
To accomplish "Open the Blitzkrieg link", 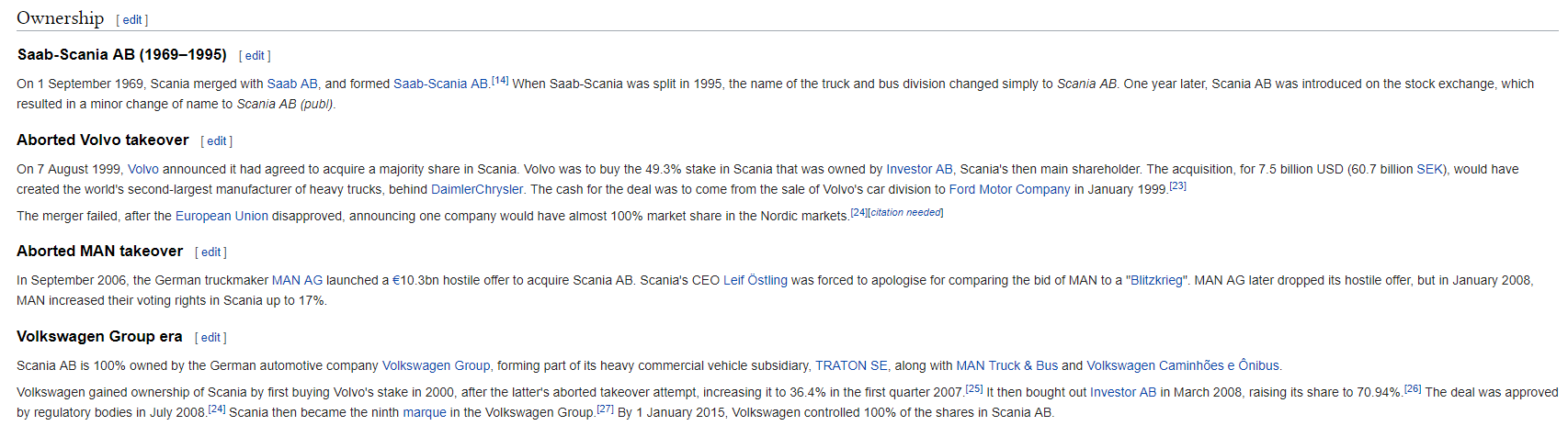I will [1156, 280].
